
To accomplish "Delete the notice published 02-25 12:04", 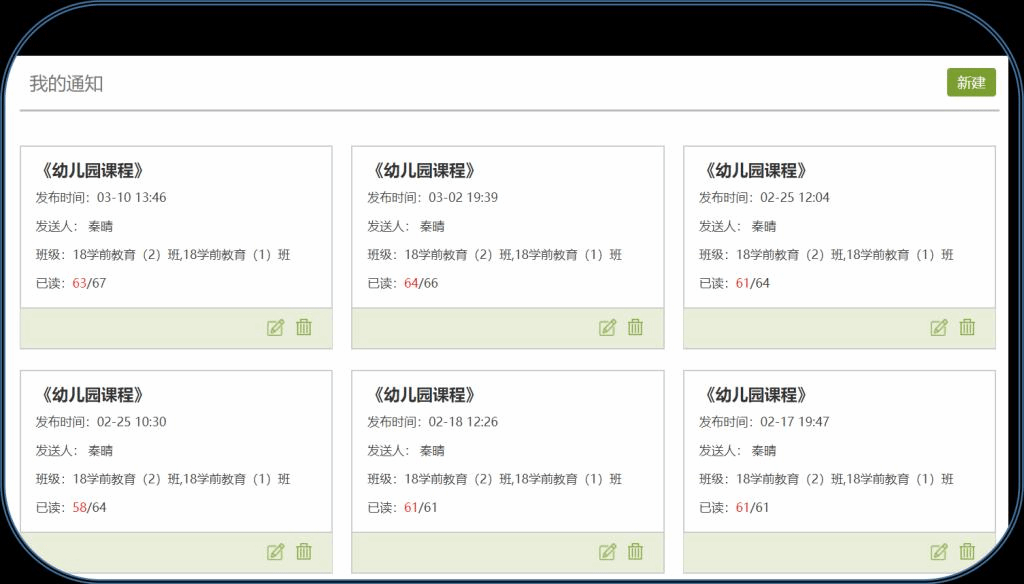I will coord(967,327).
